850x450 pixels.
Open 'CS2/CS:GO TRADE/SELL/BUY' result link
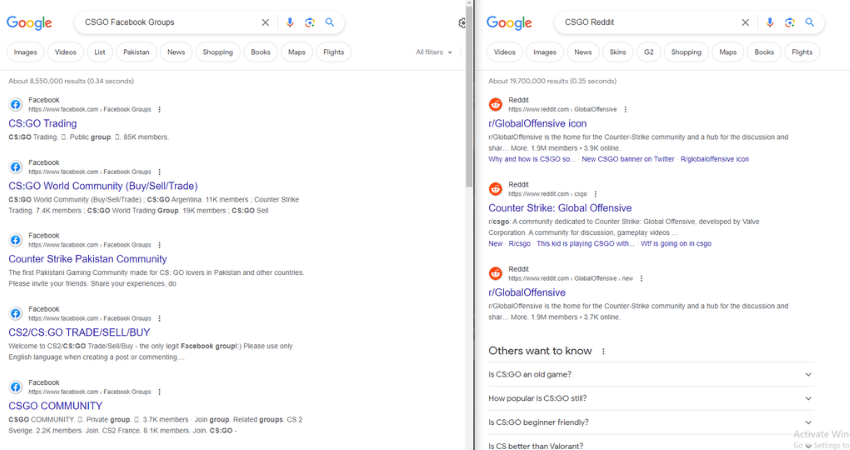click(x=79, y=332)
